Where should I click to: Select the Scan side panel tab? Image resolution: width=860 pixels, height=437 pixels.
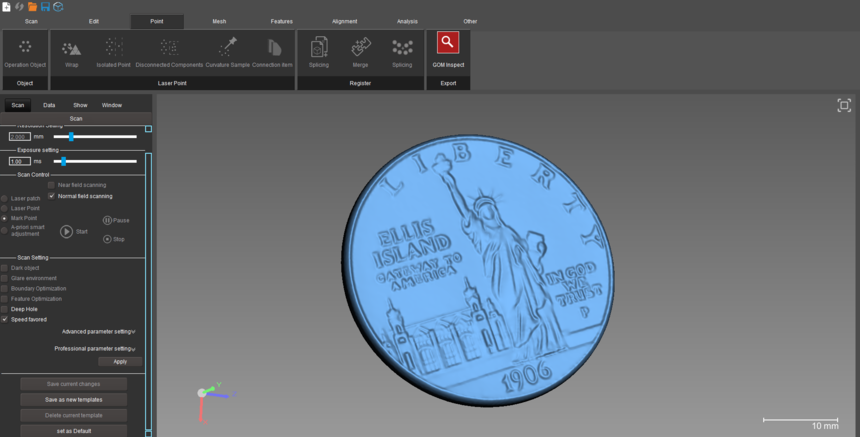[x=18, y=105]
